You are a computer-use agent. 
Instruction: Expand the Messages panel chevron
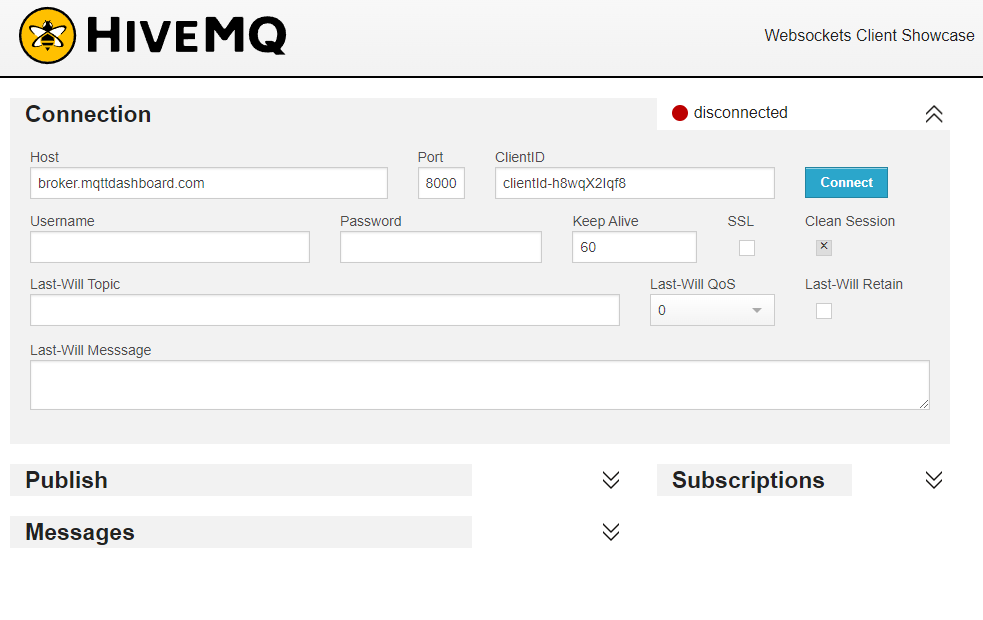(x=611, y=532)
